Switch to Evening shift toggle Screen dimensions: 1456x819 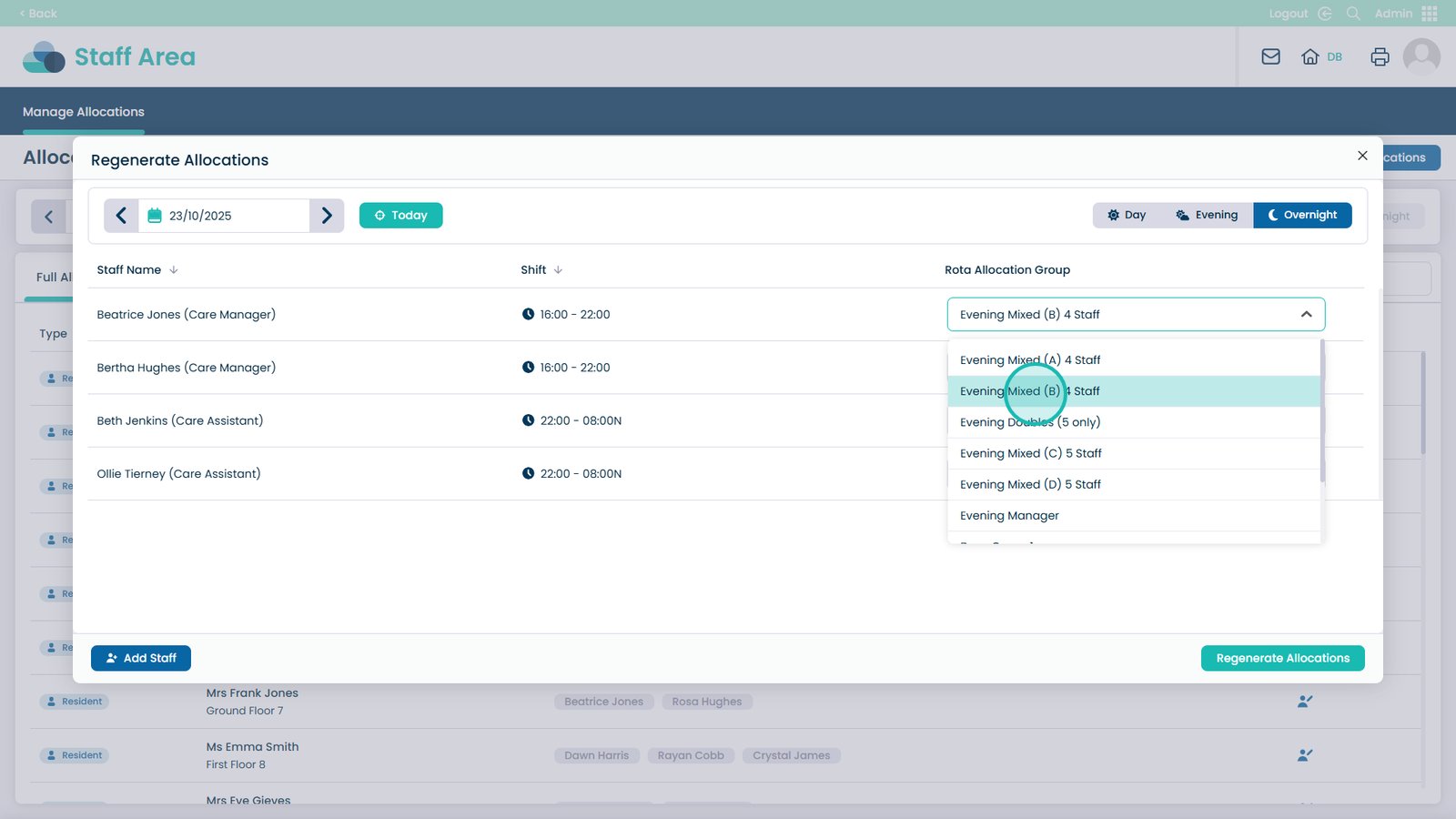[1207, 216]
